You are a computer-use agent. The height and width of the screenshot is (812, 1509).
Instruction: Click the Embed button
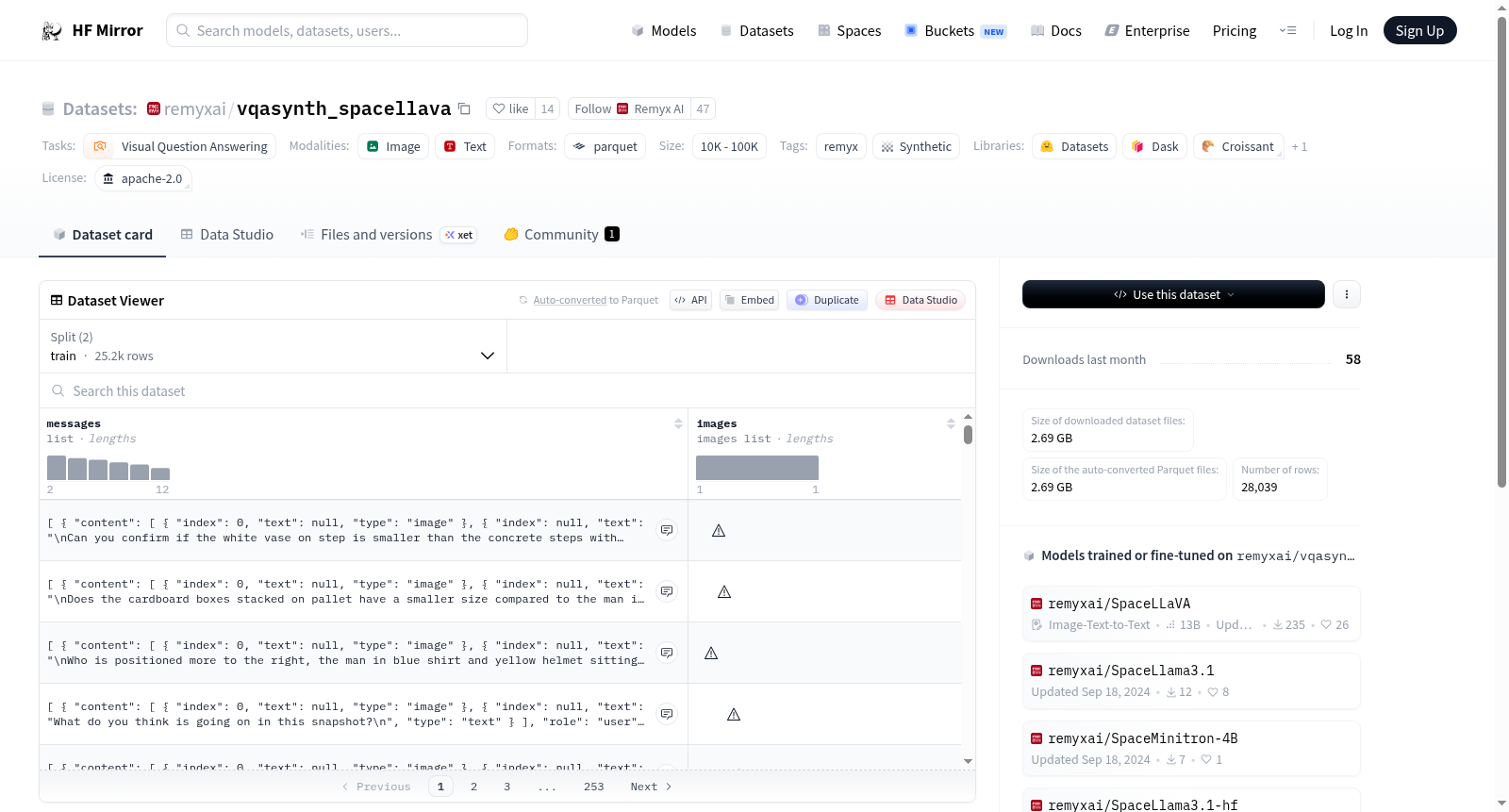[749, 300]
